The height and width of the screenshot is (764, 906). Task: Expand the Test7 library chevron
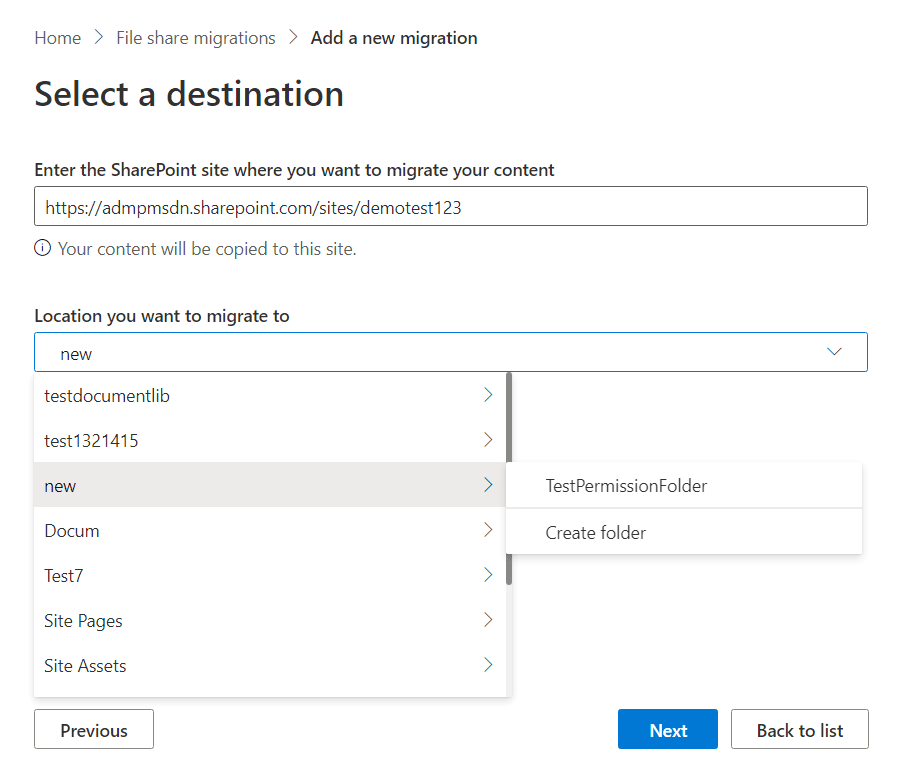click(488, 575)
